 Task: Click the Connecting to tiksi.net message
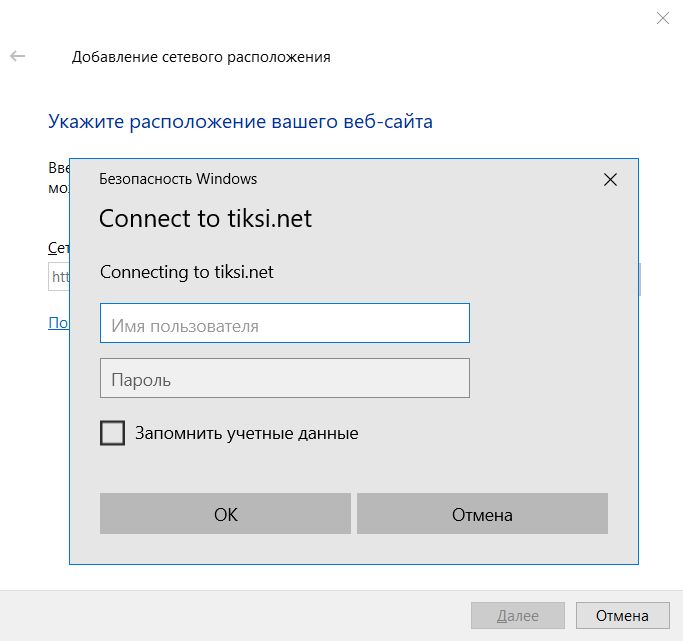click(x=187, y=272)
